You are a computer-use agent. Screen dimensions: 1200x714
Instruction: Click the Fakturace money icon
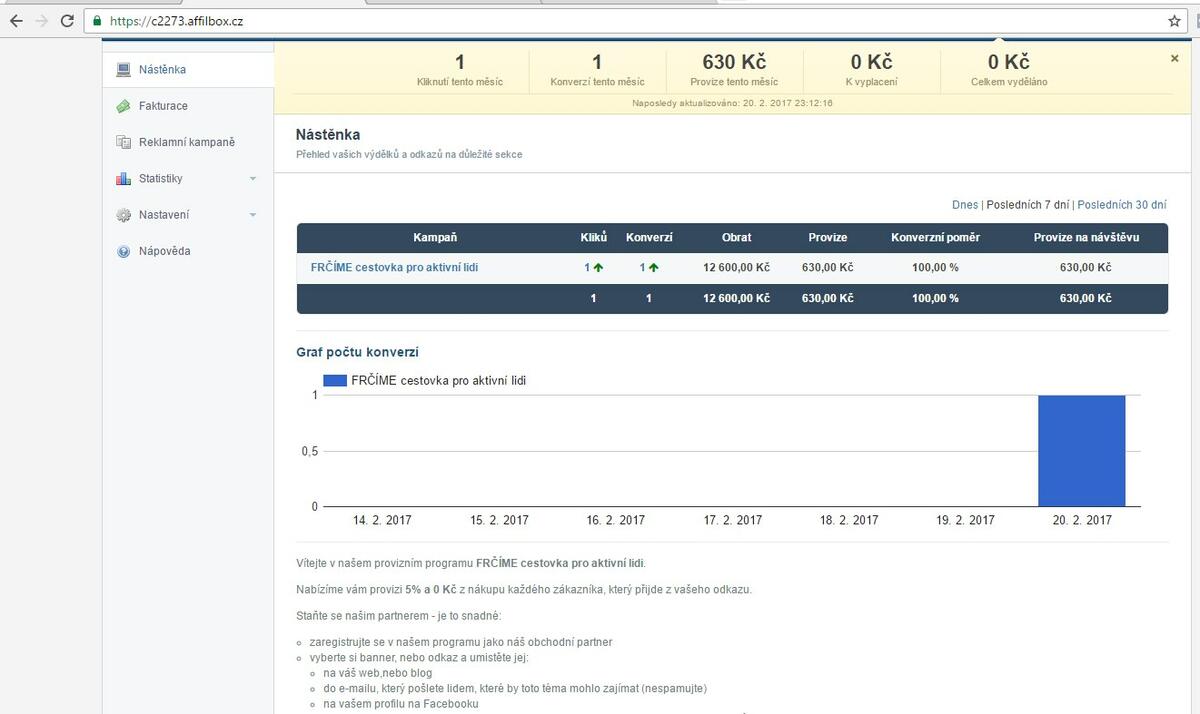click(124, 106)
